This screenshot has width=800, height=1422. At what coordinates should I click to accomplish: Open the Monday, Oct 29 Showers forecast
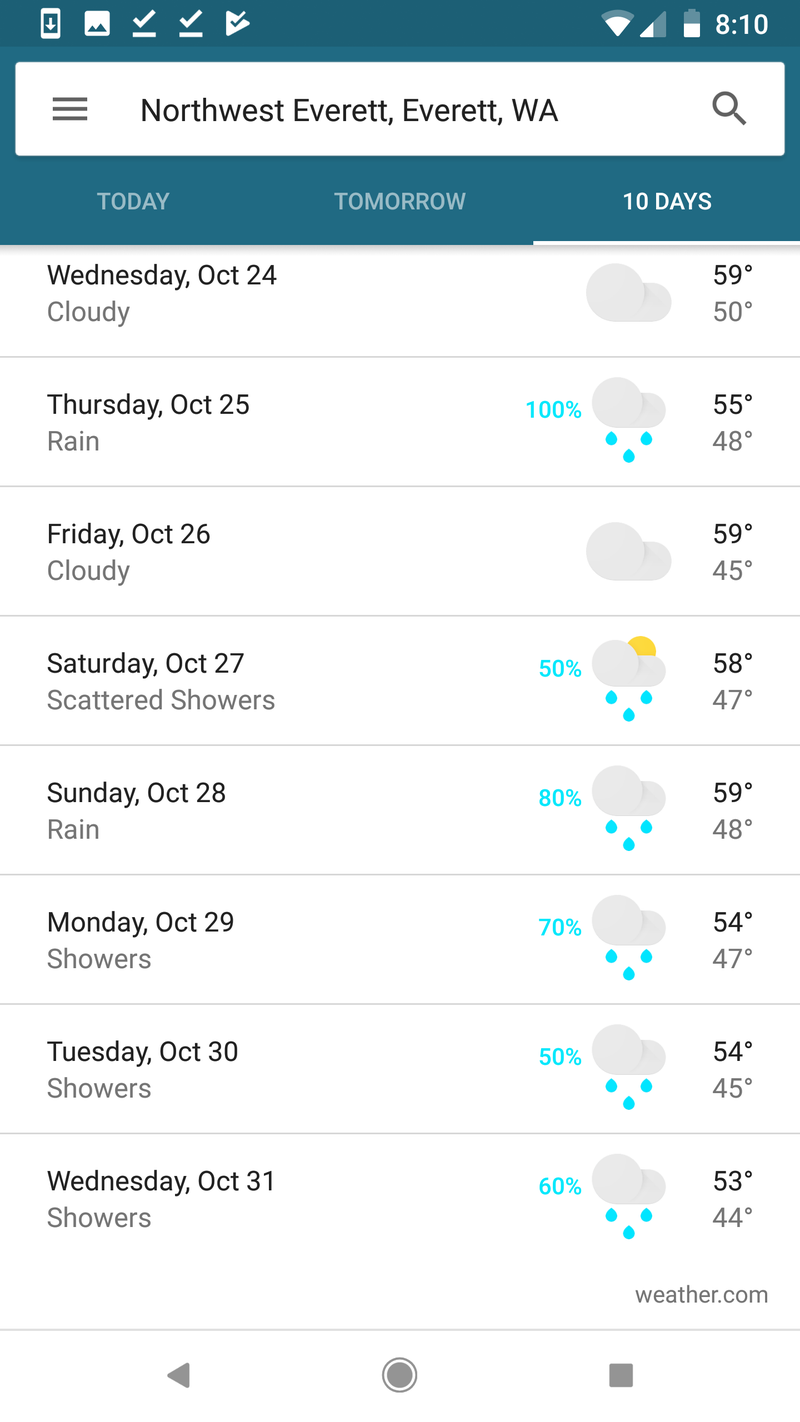point(400,940)
